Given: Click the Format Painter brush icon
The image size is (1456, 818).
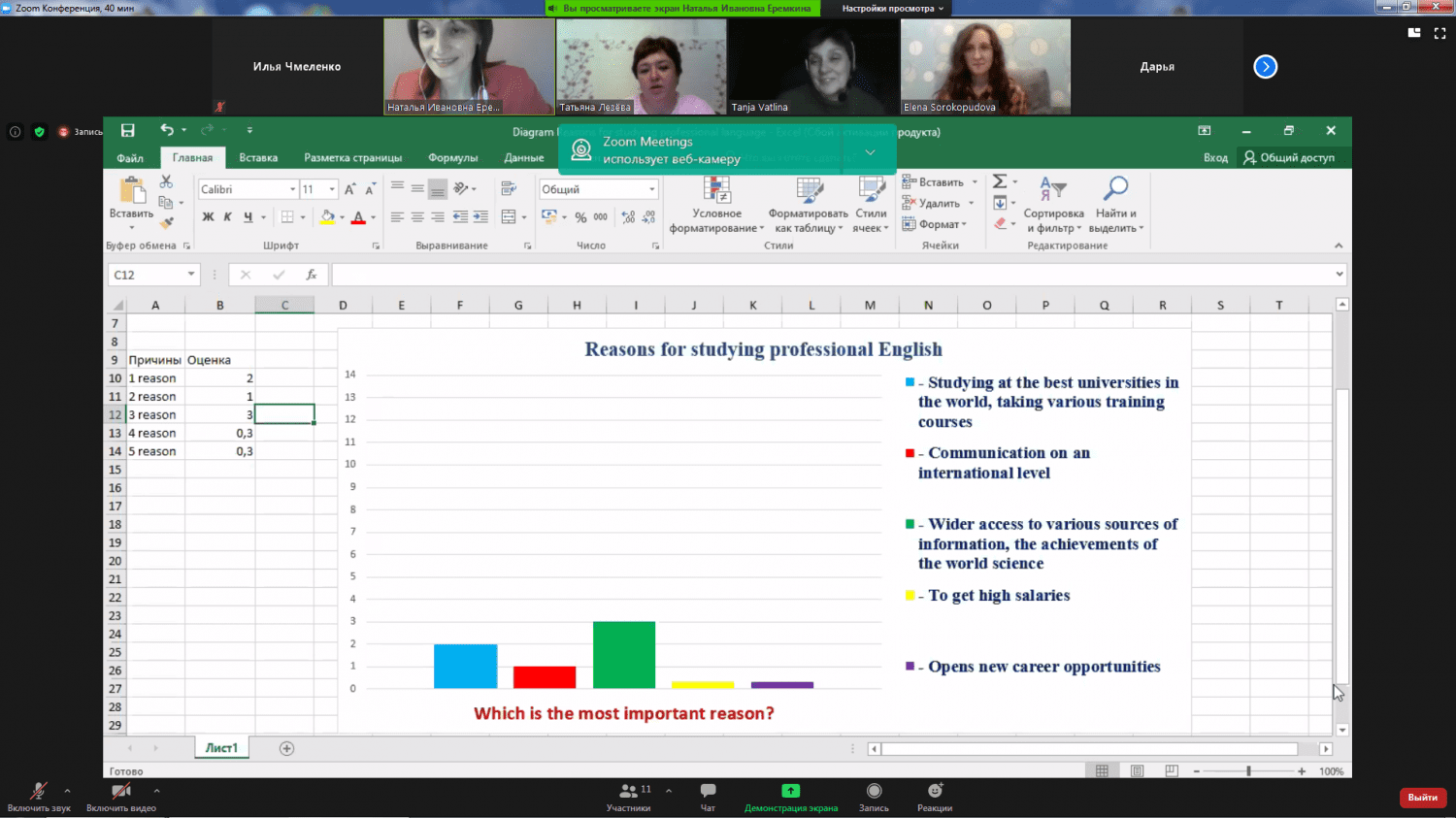Looking at the screenshot, I should pos(166,223).
